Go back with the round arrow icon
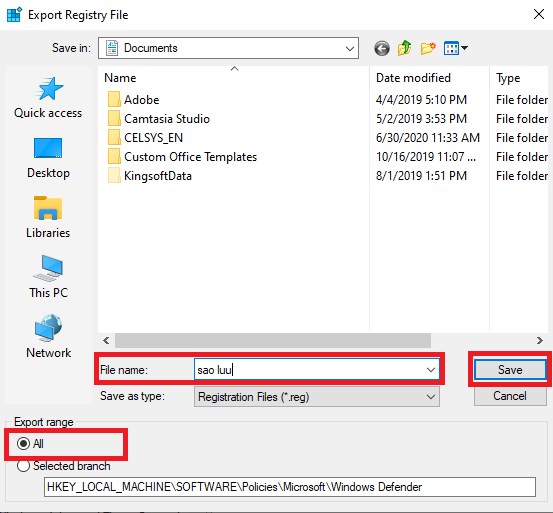This screenshot has height=513, width=553. (382, 48)
